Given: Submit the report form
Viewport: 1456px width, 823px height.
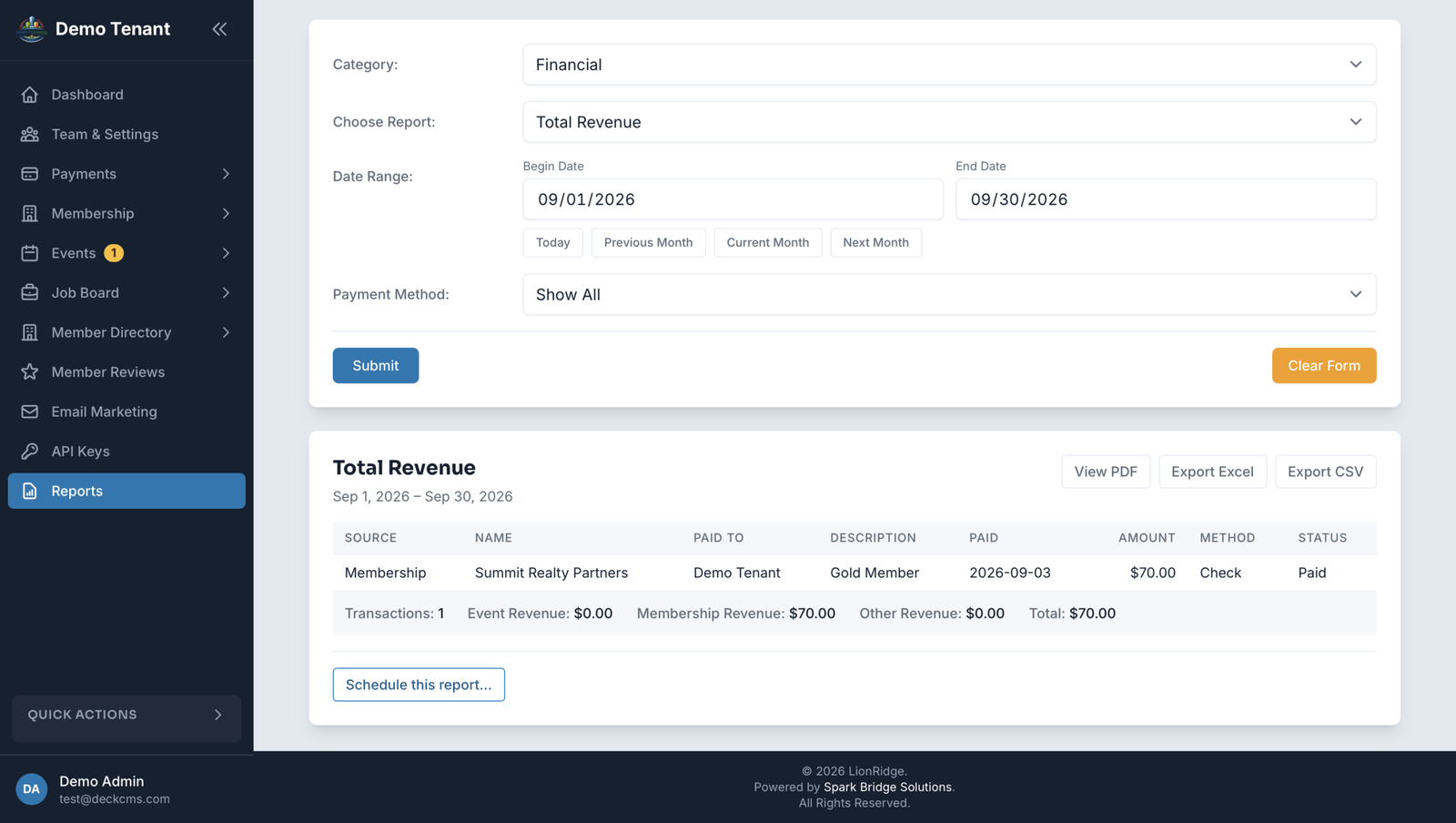Looking at the screenshot, I should (x=376, y=365).
